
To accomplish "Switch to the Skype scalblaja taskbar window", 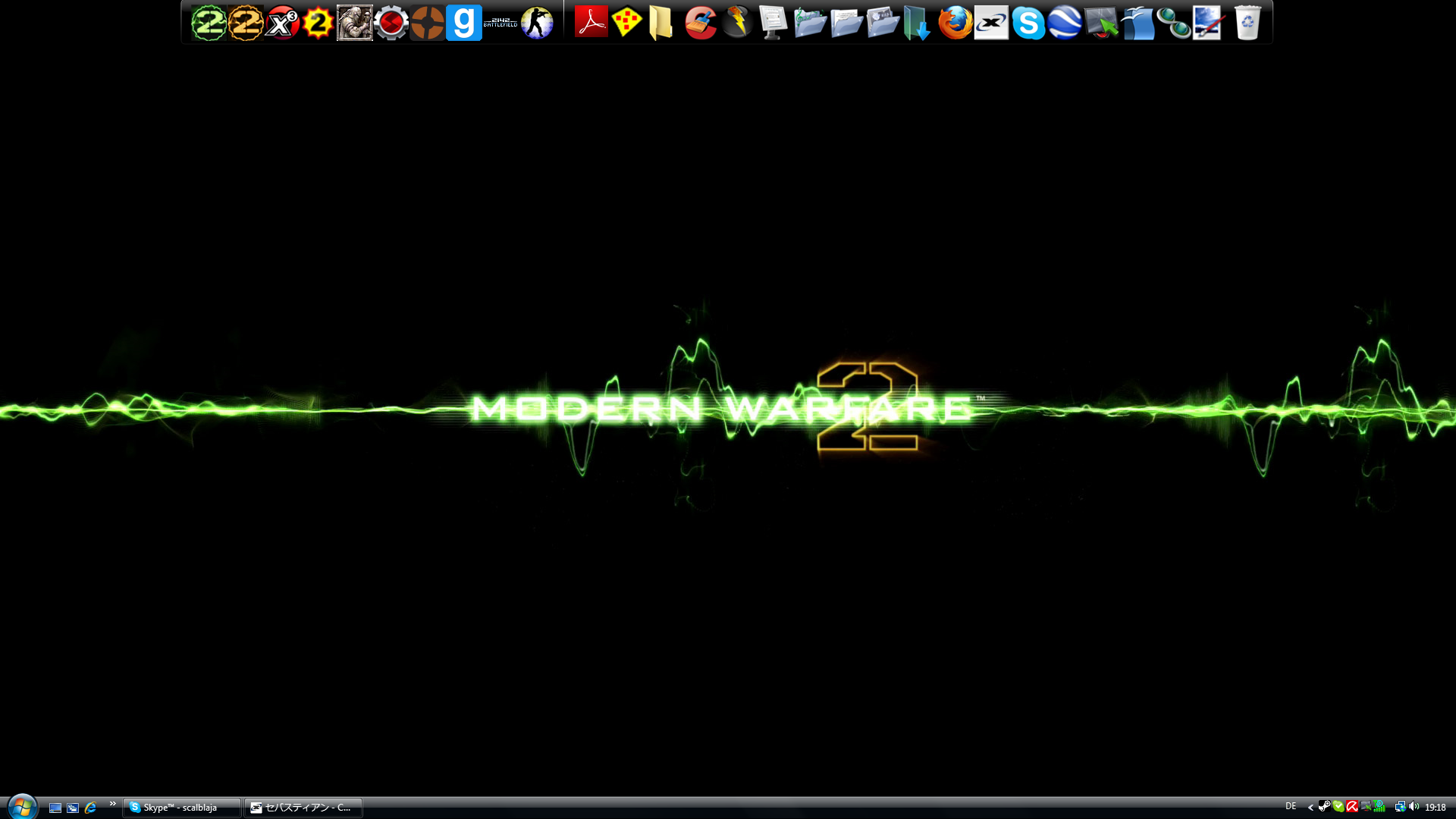I will [x=182, y=808].
